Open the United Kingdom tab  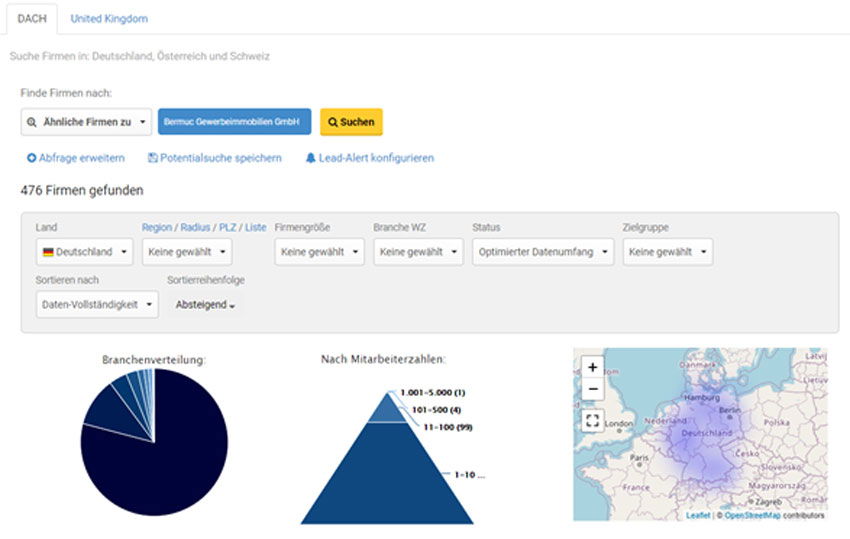[x=109, y=19]
